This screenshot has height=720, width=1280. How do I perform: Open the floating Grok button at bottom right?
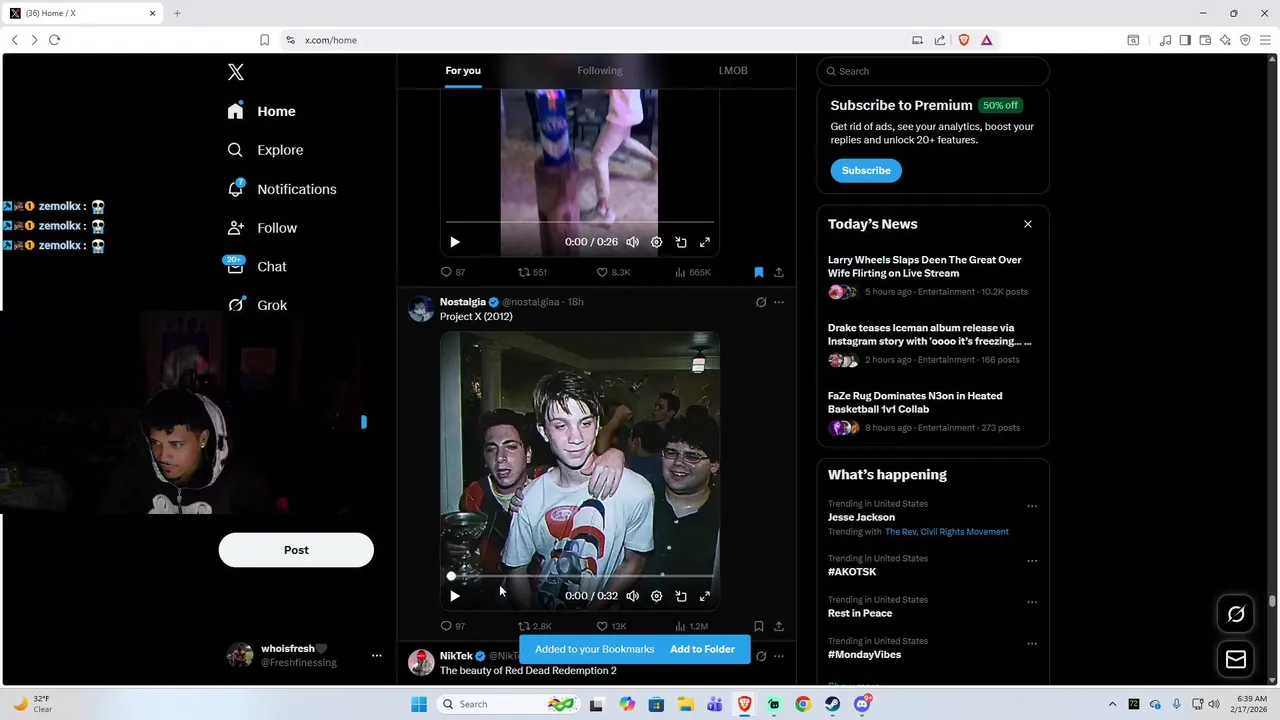pyautogui.click(x=1236, y=615)
